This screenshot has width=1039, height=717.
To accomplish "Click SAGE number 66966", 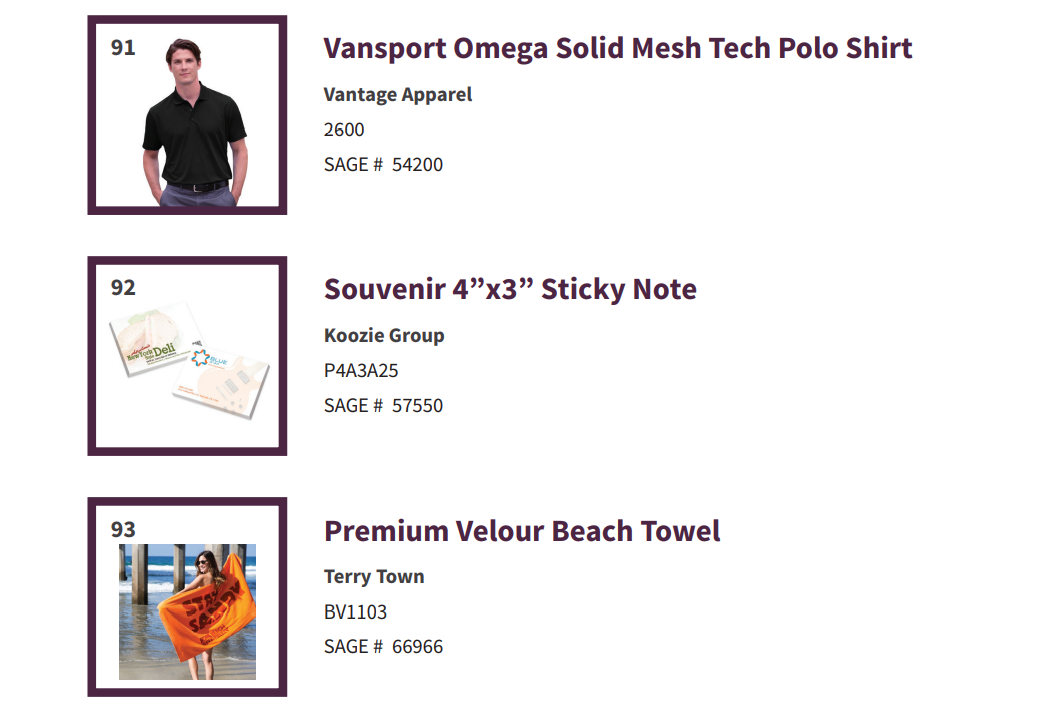I will pyautogui.click(x=383, y=647).
